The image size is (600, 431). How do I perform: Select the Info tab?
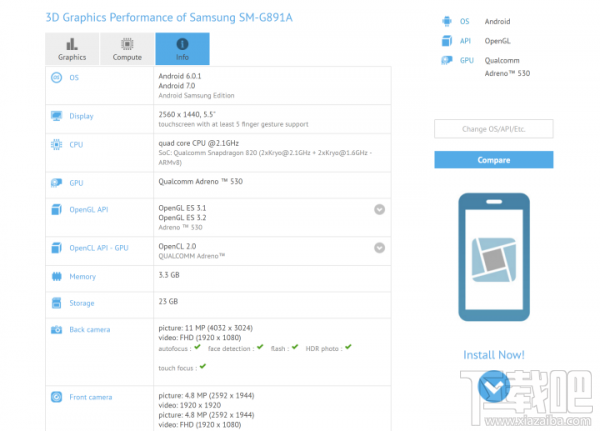coord(182,49)
